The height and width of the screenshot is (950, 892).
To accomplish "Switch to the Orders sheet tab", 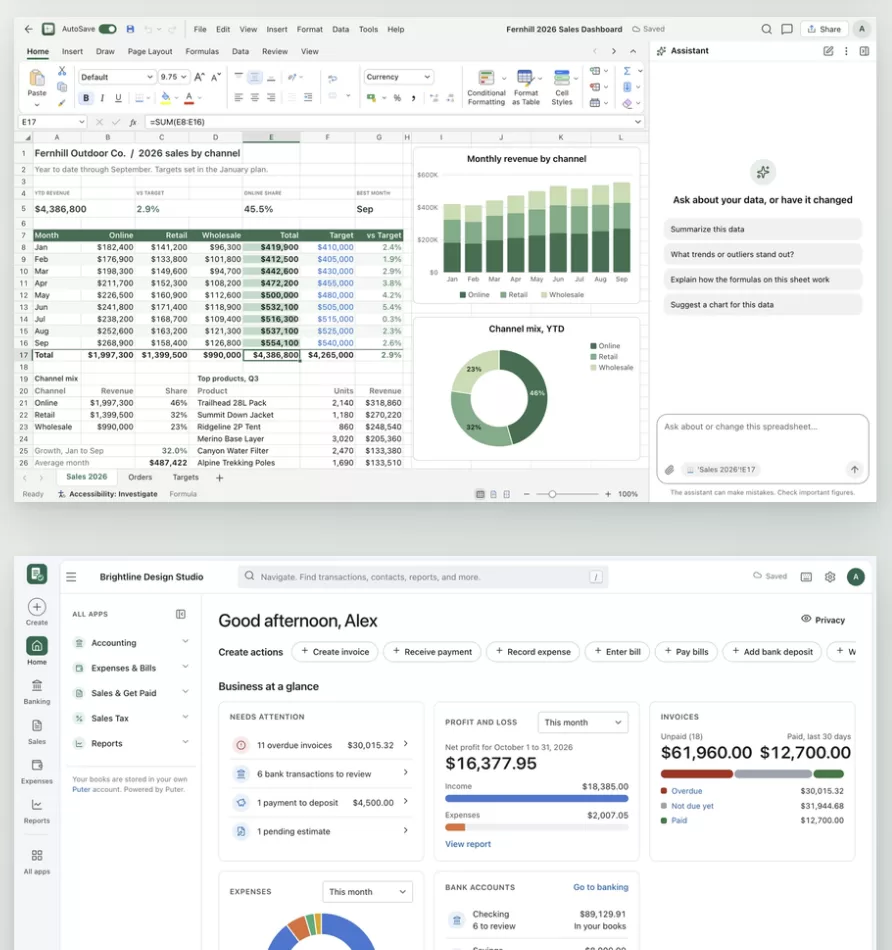I will 140,477.
